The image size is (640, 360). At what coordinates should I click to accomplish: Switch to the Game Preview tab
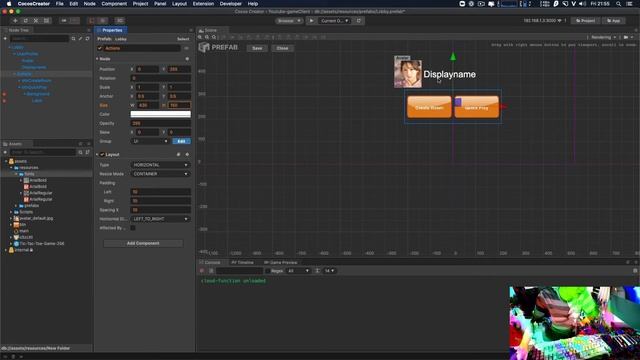(x=281, y=262)
